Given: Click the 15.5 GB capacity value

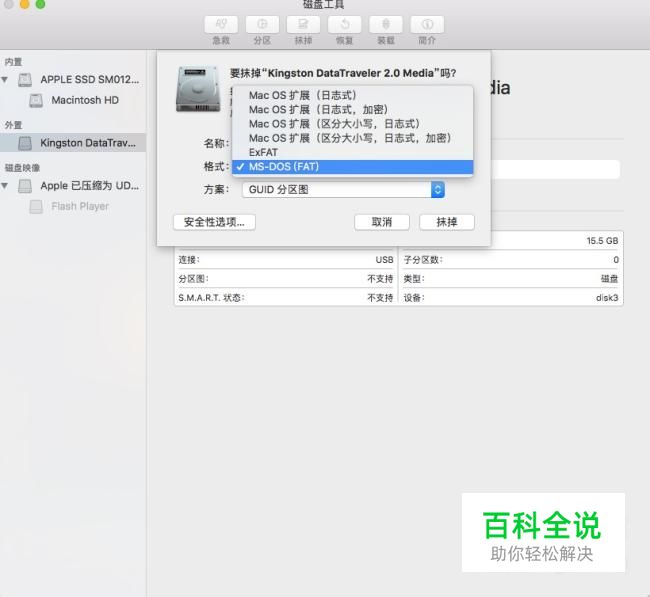Looking at the screenshot, I should (602, 241).
